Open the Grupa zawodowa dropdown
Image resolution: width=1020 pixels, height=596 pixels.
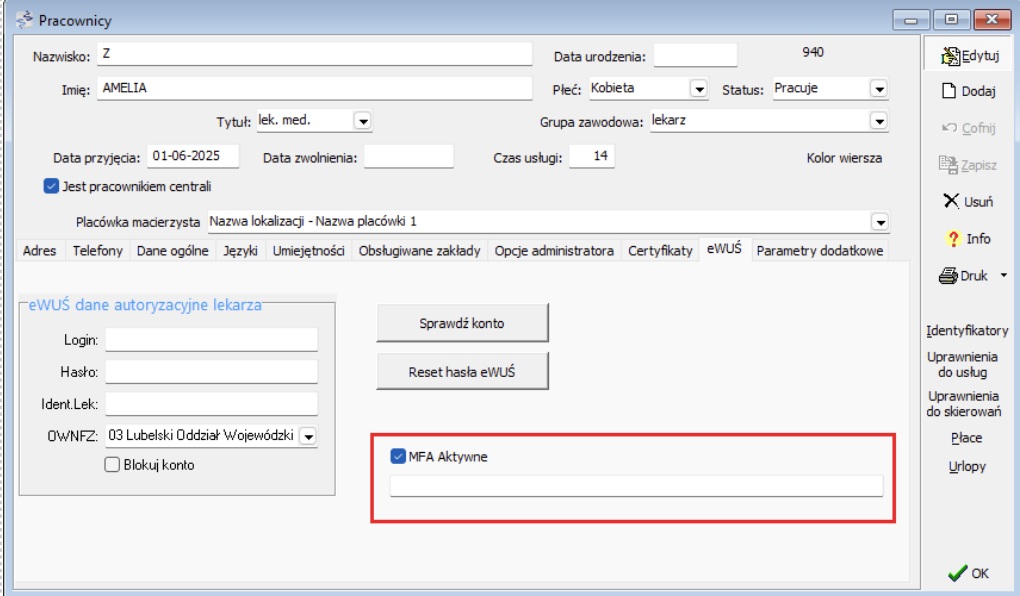tap(878, 121)
